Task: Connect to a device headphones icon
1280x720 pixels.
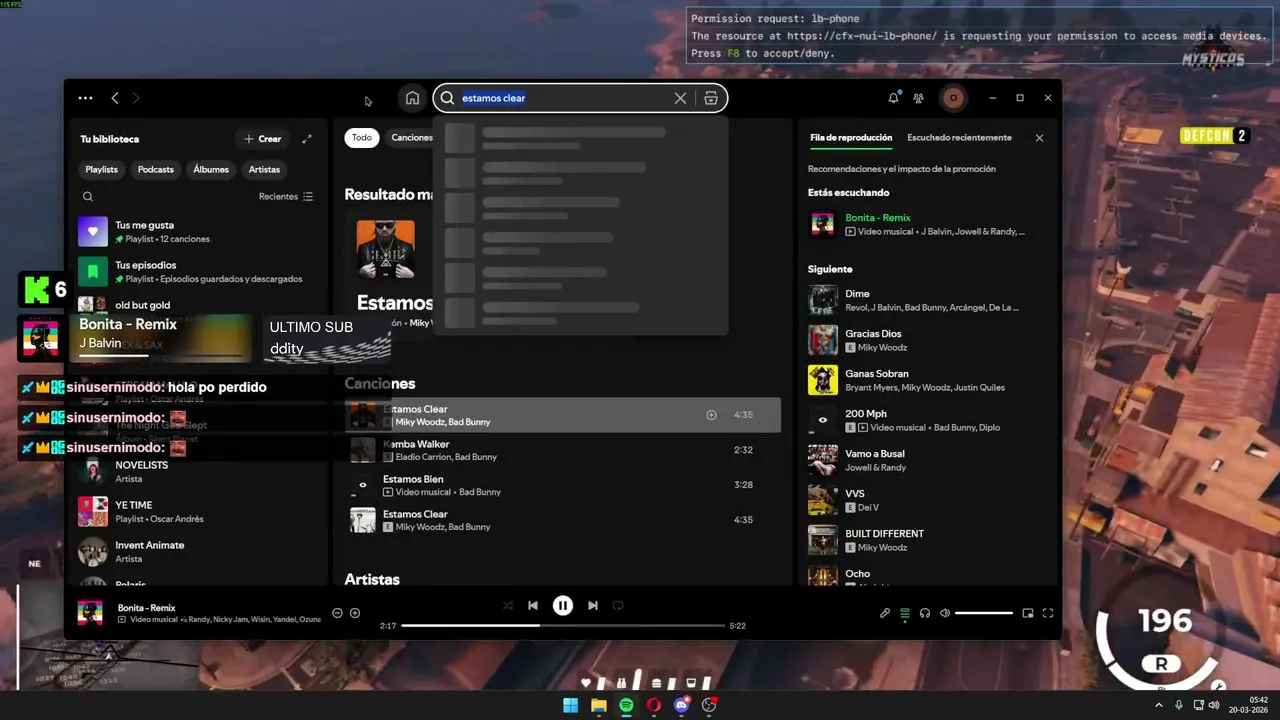Action: coord(925,613)
